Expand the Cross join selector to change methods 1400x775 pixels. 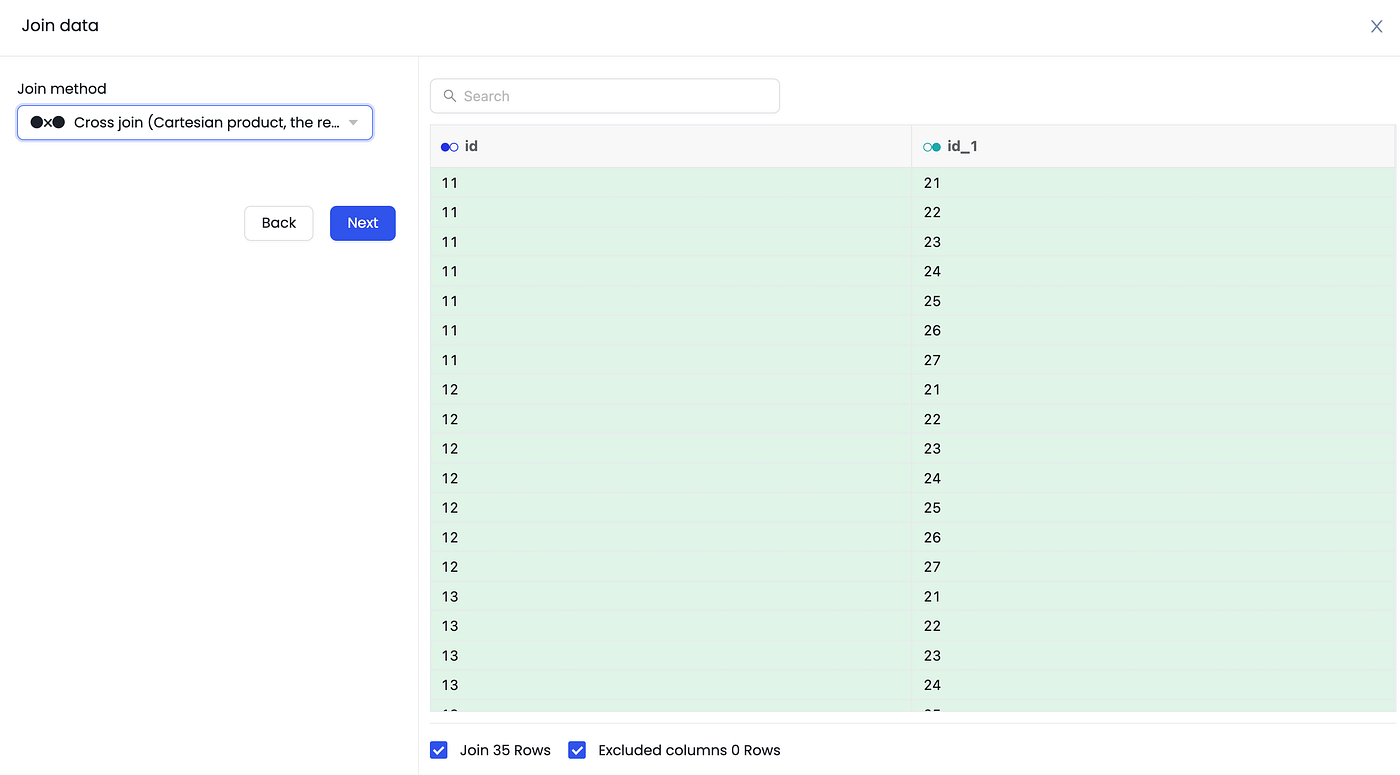click(195, 122)
